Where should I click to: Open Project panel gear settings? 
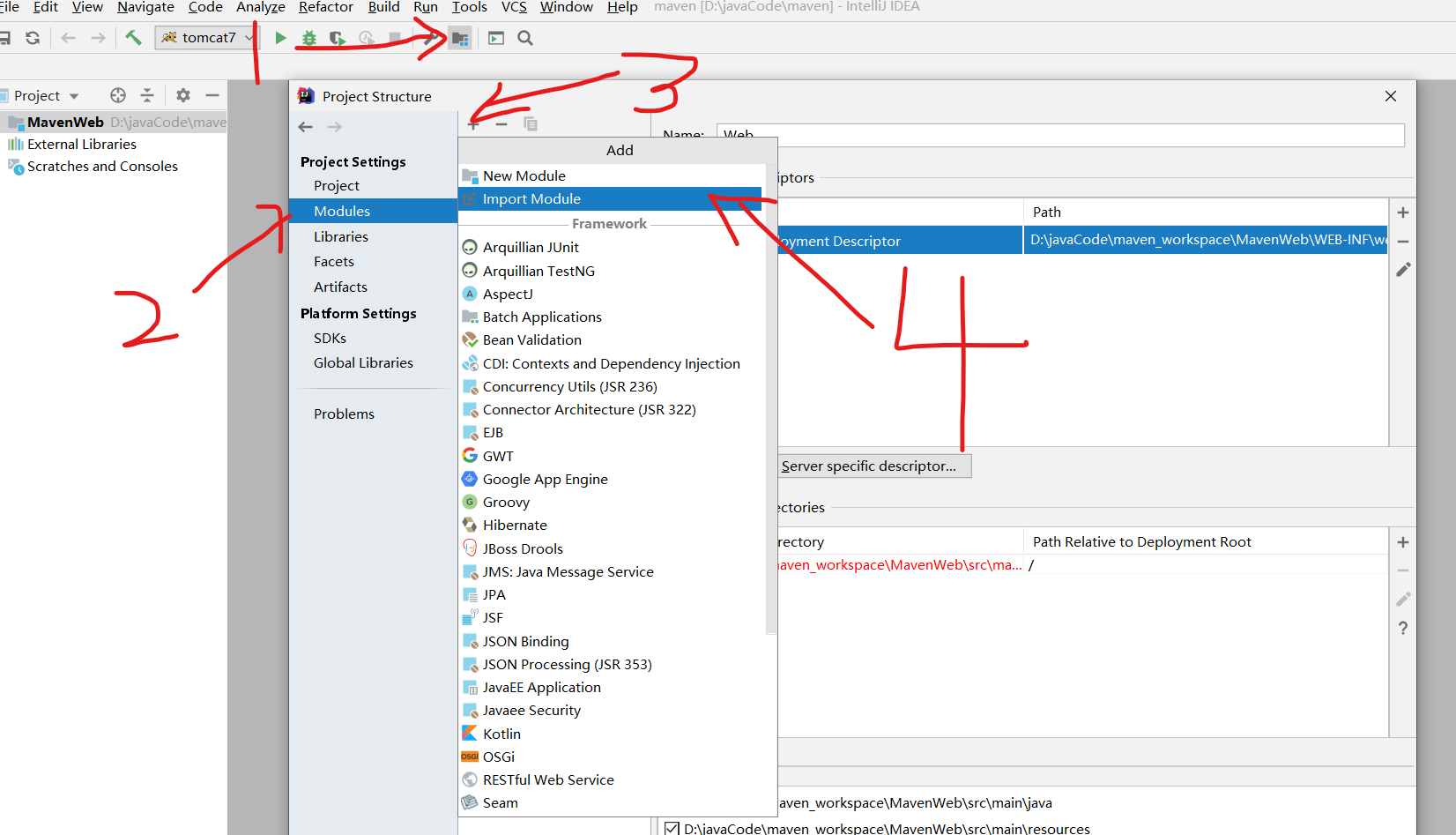coord(183,95)
